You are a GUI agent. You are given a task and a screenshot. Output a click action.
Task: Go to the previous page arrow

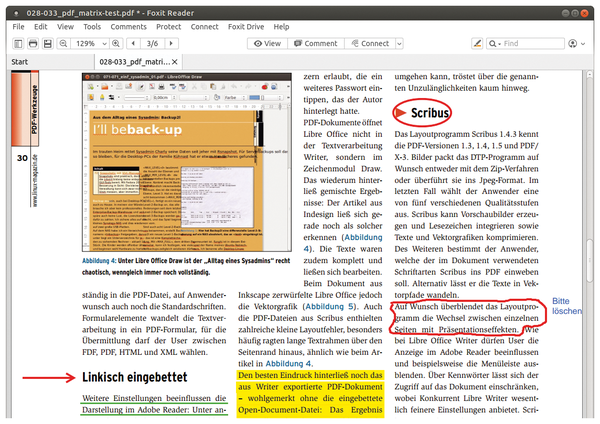[x=133, y=44]
